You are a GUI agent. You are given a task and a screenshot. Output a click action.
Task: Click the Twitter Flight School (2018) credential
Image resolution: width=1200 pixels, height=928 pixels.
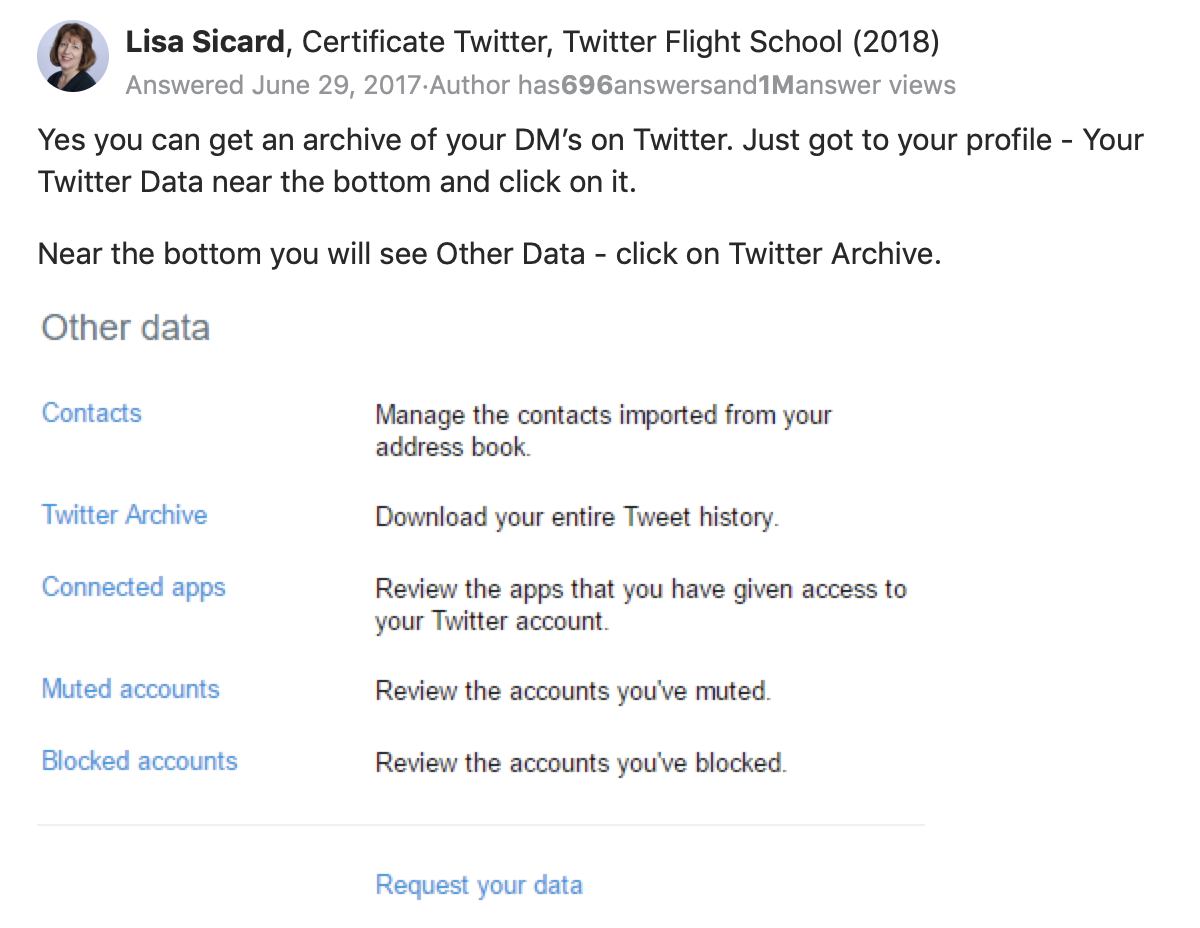(750, 41)
